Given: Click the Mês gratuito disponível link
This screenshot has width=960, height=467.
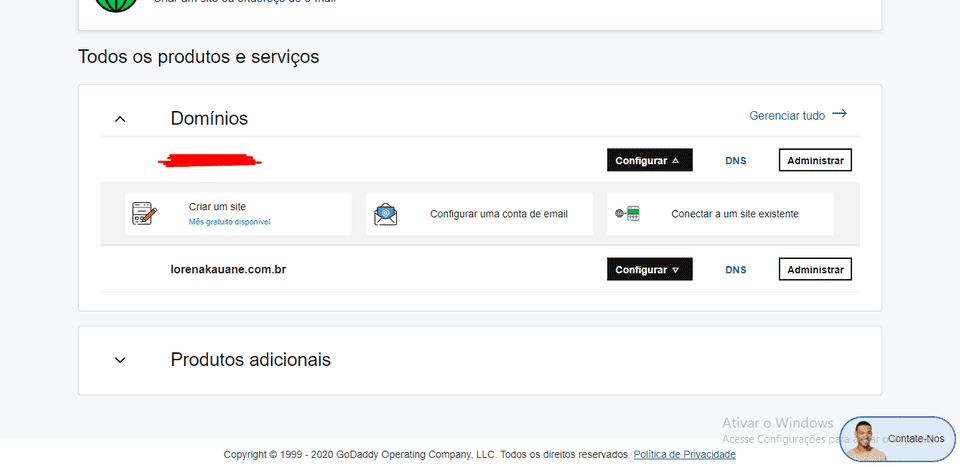Looking at the screenshot, I should (x=229, y=222).
